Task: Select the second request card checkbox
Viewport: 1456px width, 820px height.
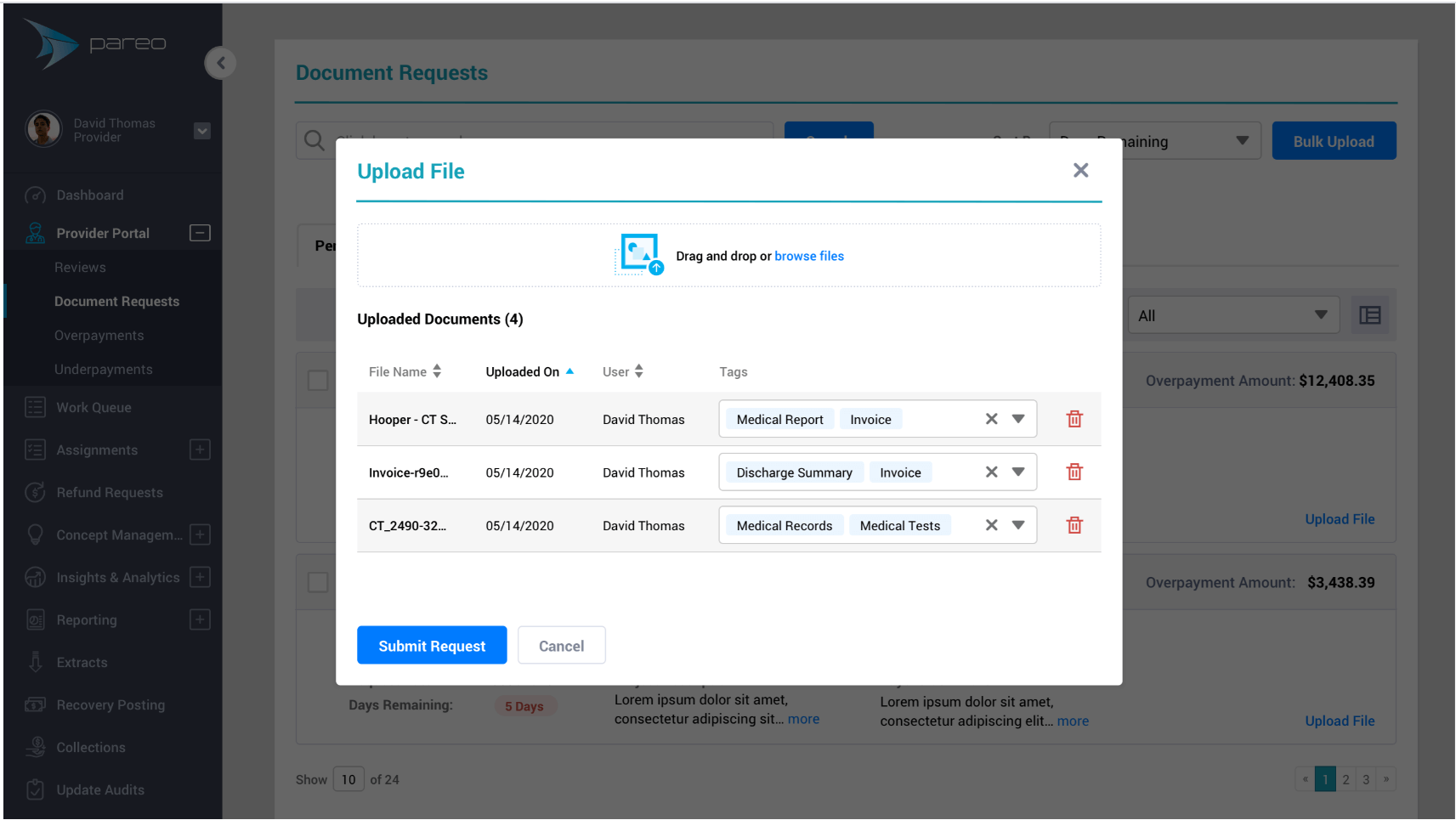Action: [318, 582]
